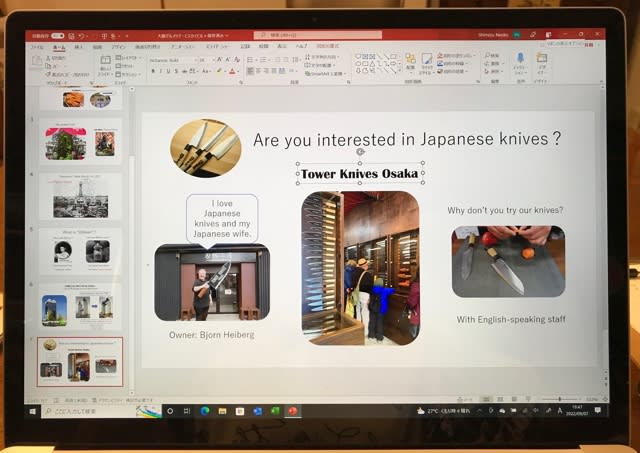
Task: Select the Home ribbon tab
Action: tap(59, 47)
